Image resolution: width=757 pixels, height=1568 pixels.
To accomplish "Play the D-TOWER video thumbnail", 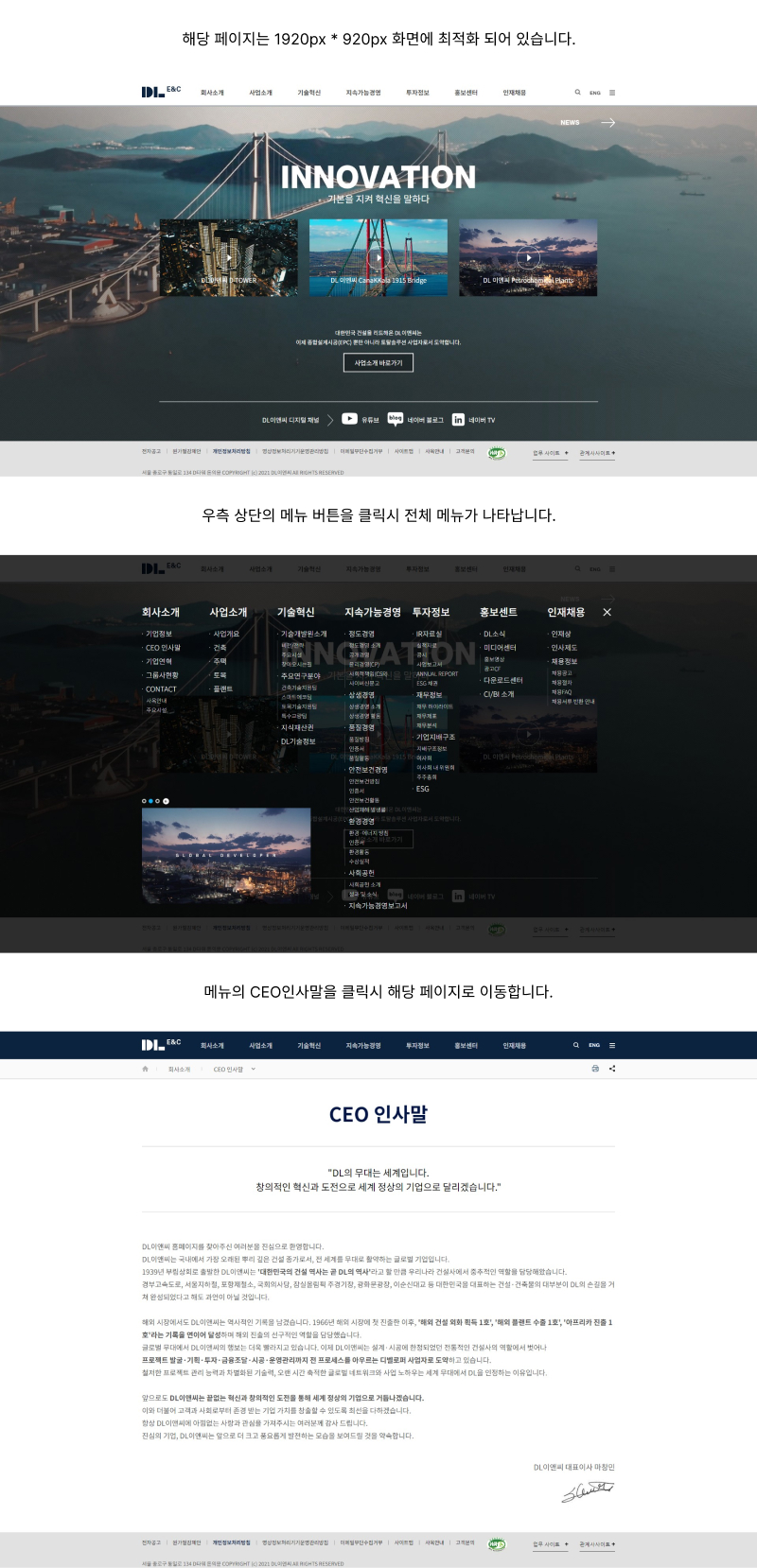I will coord(228,257).
